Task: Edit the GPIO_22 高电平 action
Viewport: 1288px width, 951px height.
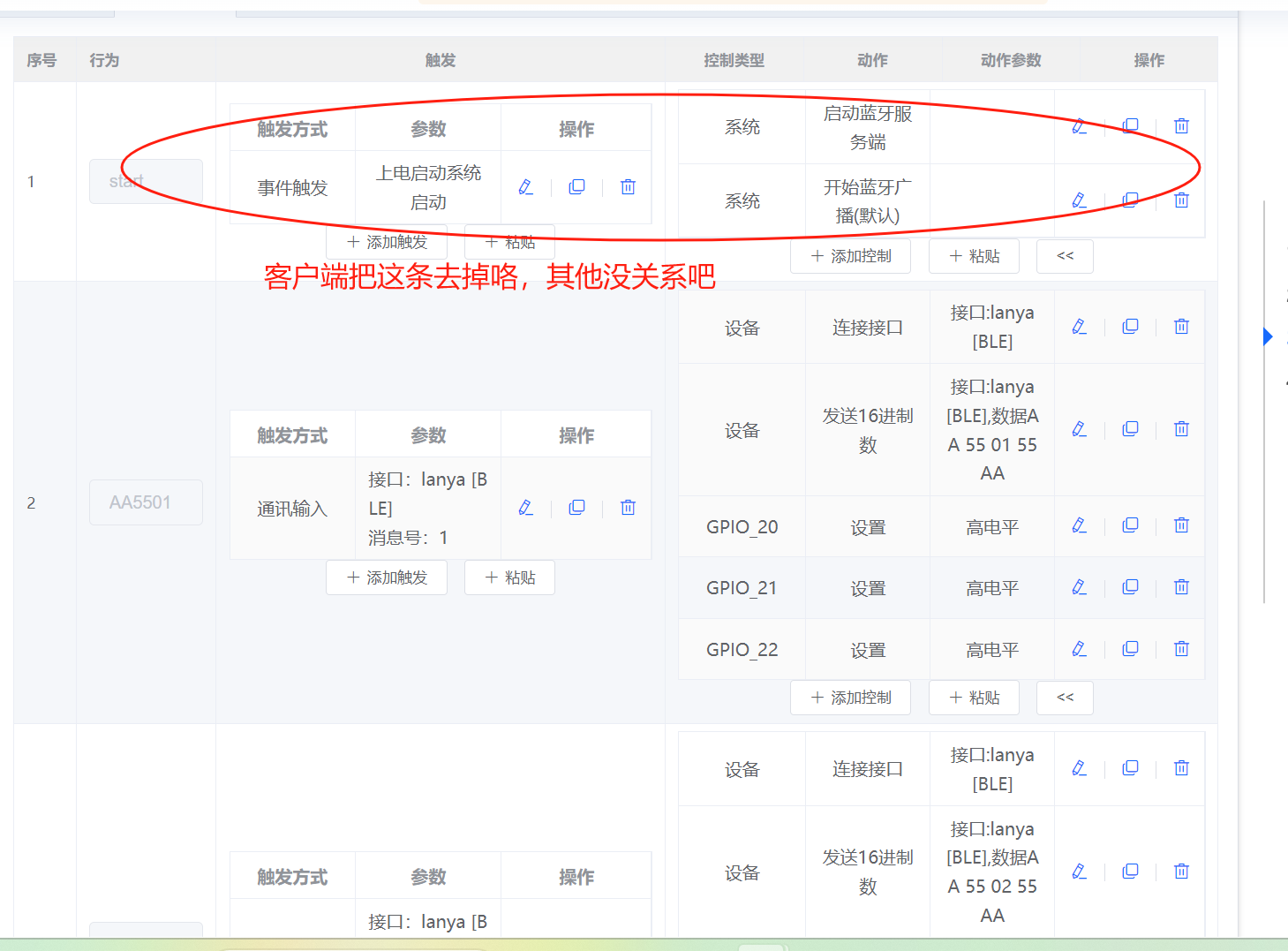Action: pos(1079,648)
